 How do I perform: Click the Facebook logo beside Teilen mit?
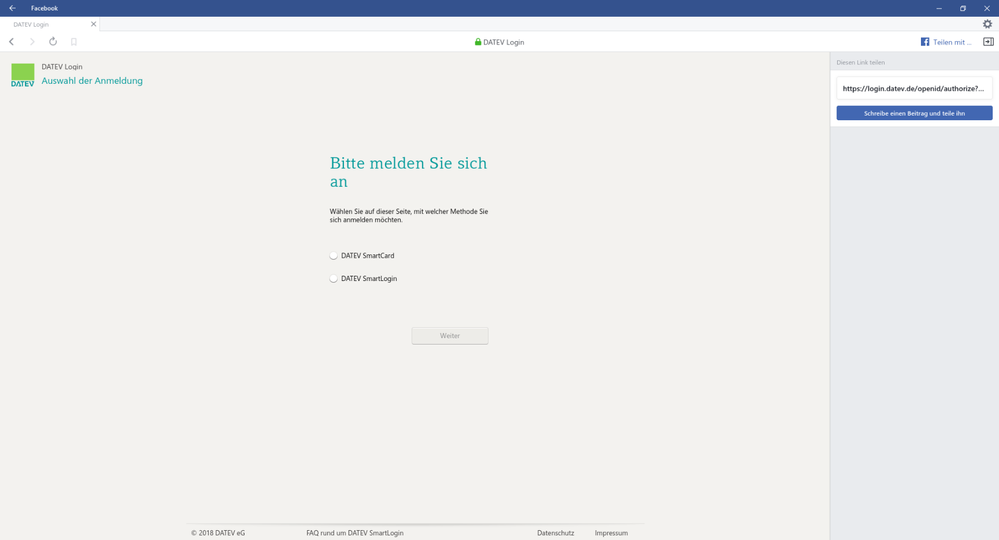[x=925, y=42]
